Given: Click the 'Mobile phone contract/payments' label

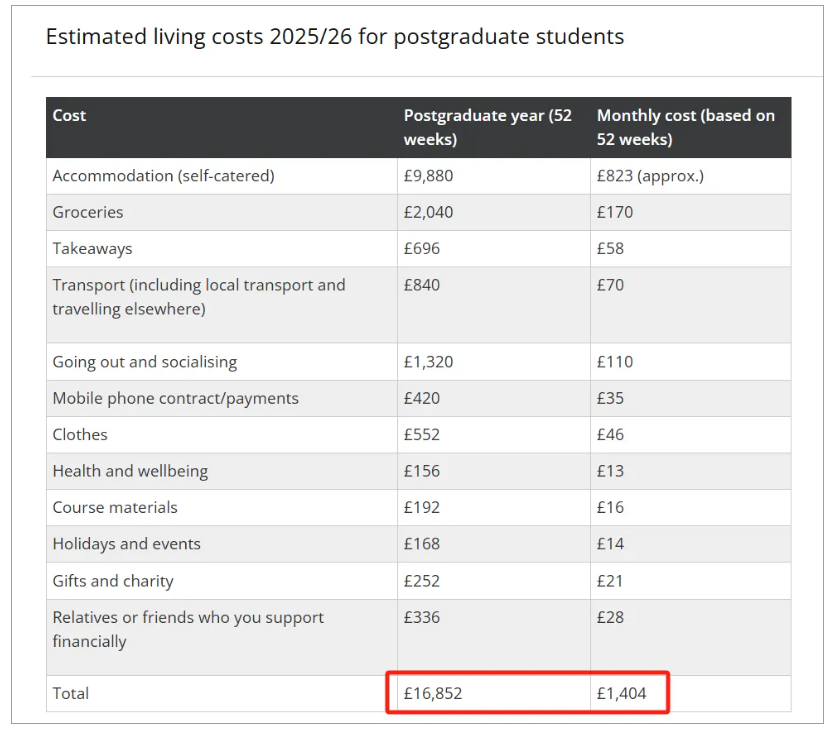Looking at the screenshot, I should tap(175, 398).
